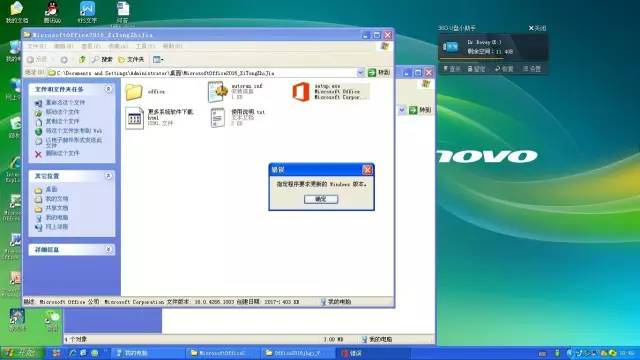Open the 腾讯QQ desktop icon

(52, 12)
